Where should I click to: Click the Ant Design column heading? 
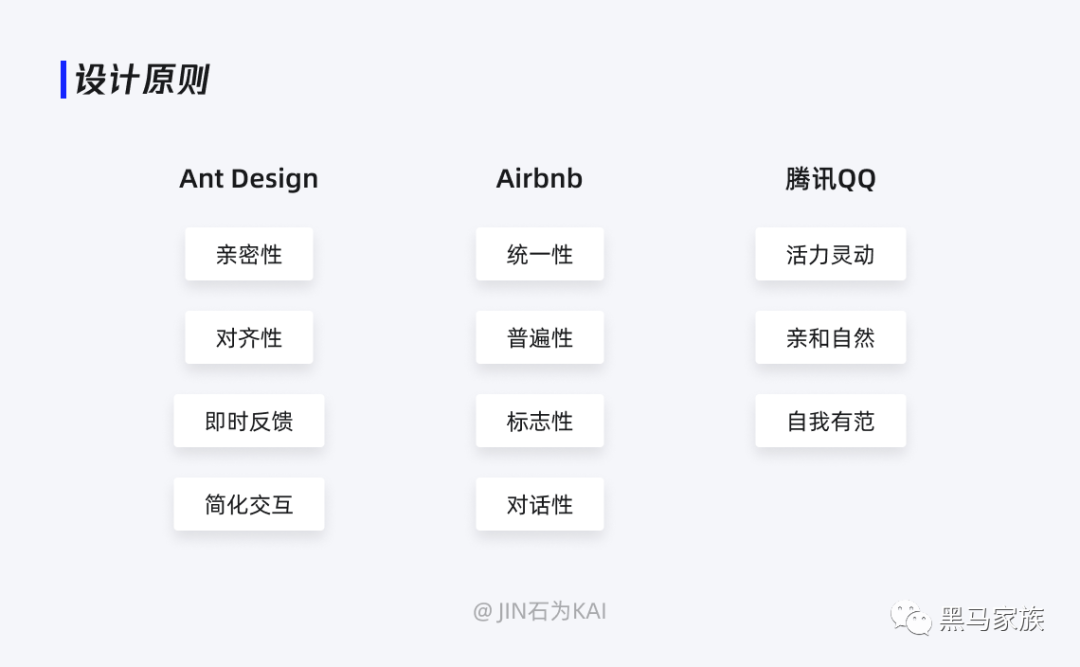(249, 178)
